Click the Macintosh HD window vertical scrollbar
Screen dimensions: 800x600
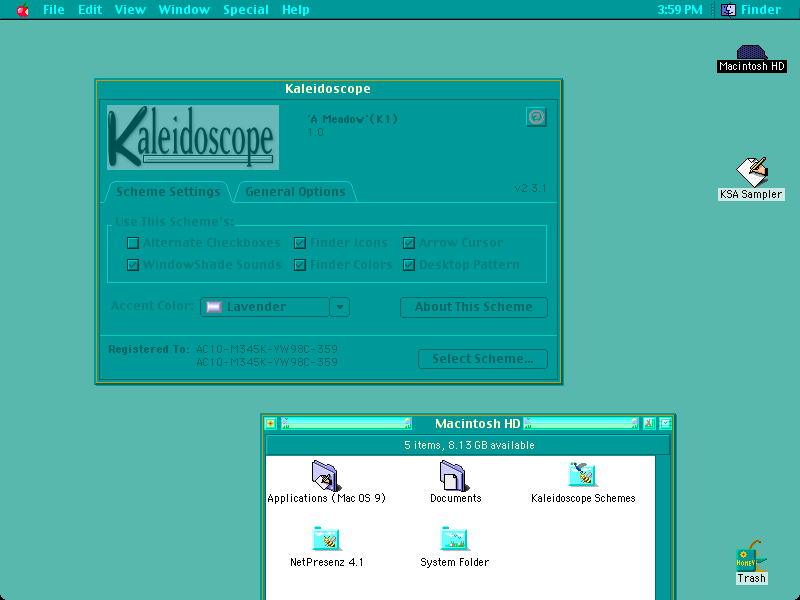(x=663, y=528)
